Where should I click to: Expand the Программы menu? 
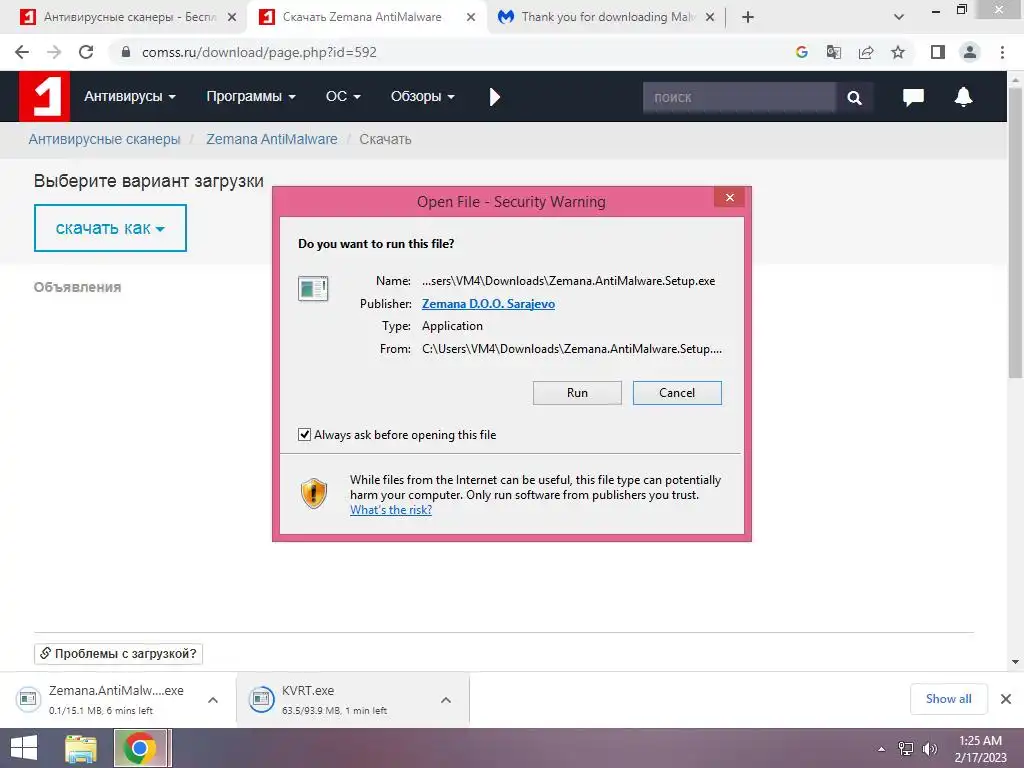click(x=251, y=97)
